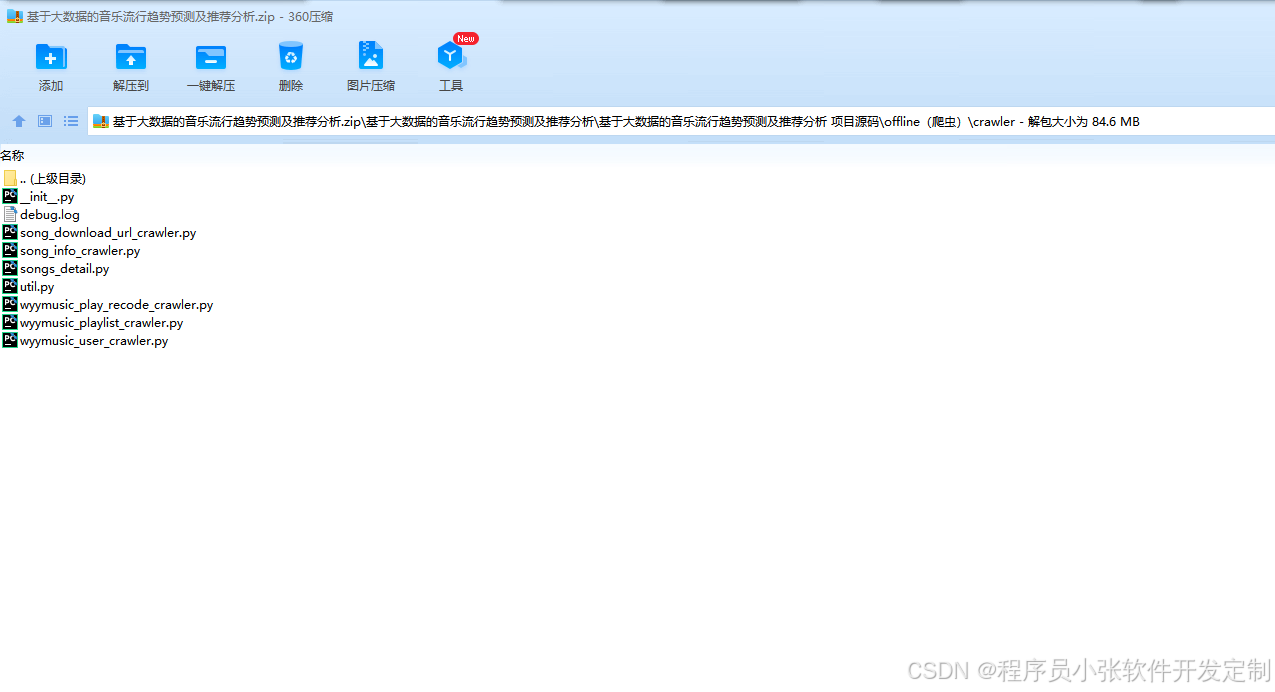Click the icon beside song_info_crawler.py
Screen dimensions: 1275x692
coord(10,250)
